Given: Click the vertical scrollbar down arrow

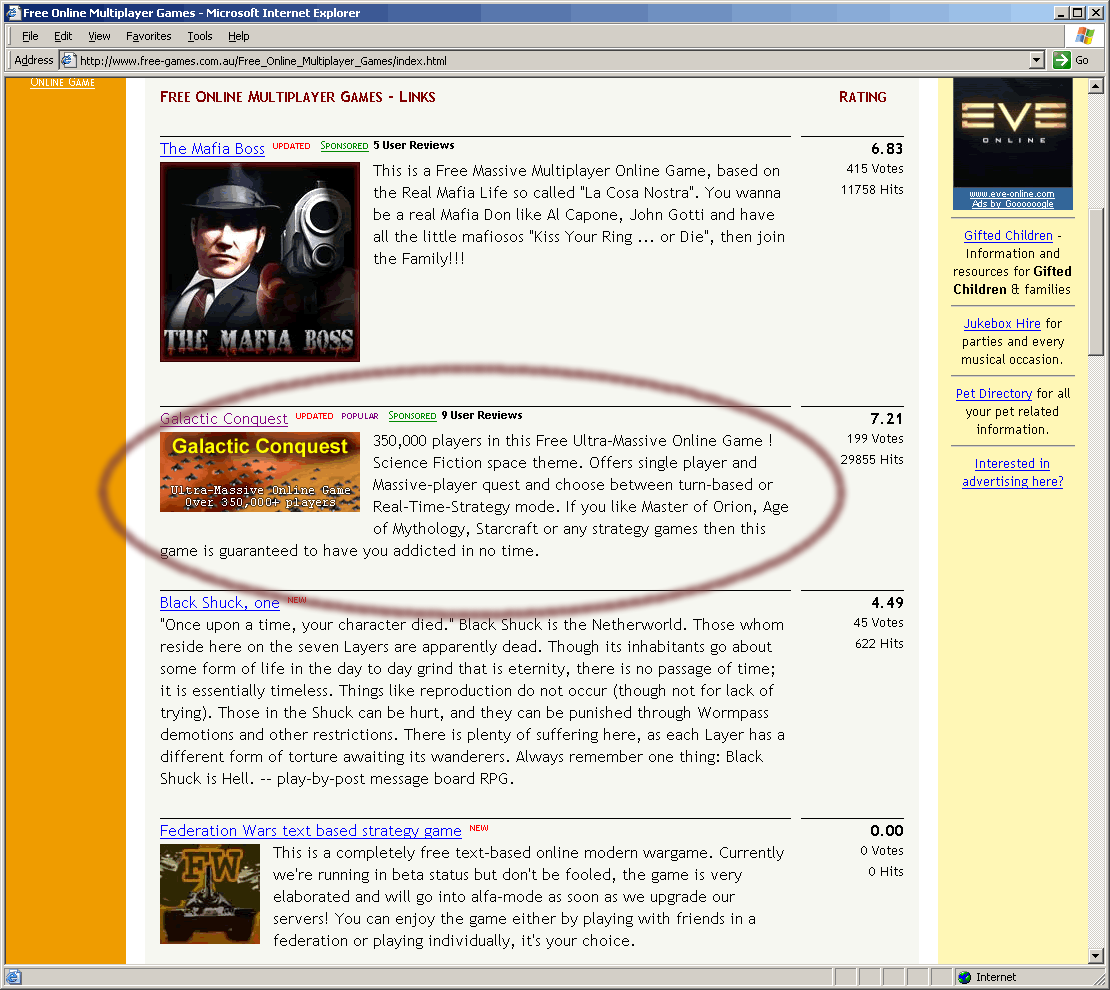Looking at the screenshot, I should (1096, 957).
